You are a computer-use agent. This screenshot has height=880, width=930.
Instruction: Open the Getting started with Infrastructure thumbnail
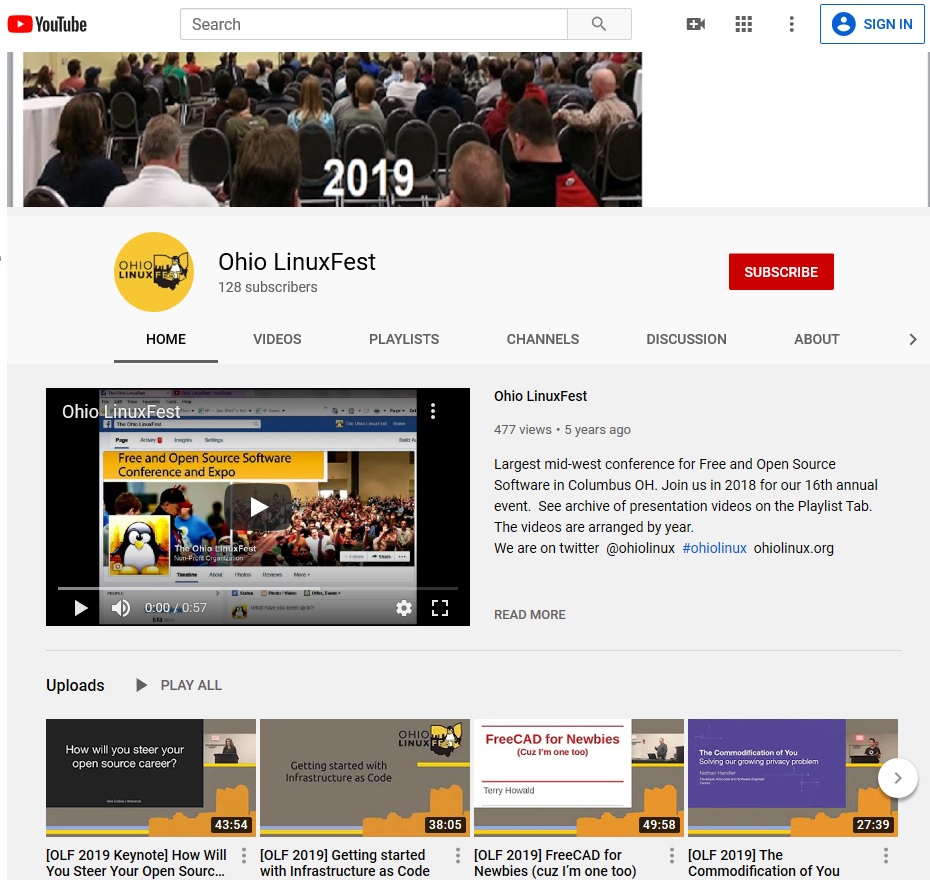[x=365, y=778]
